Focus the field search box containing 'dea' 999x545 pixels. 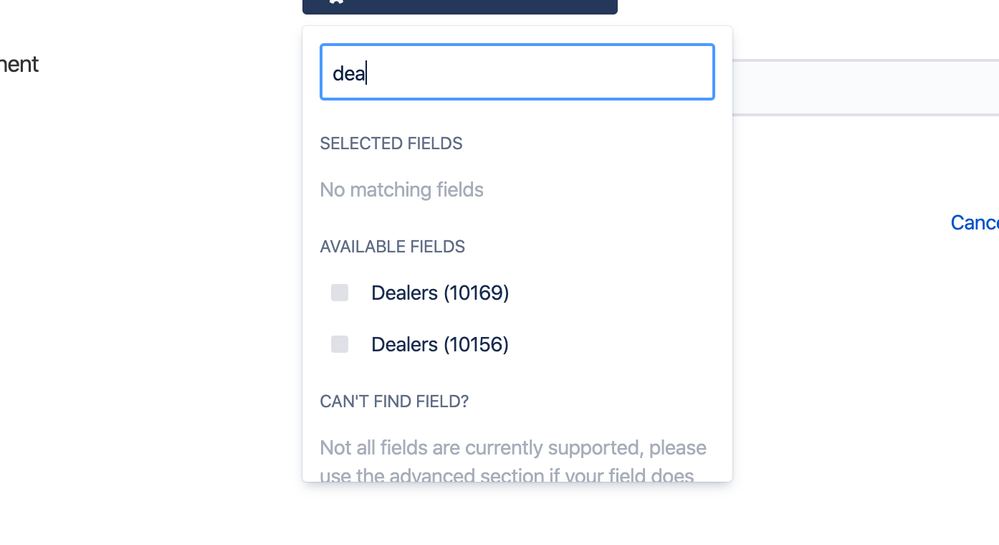pyautogui.click(x=517, y=72)
